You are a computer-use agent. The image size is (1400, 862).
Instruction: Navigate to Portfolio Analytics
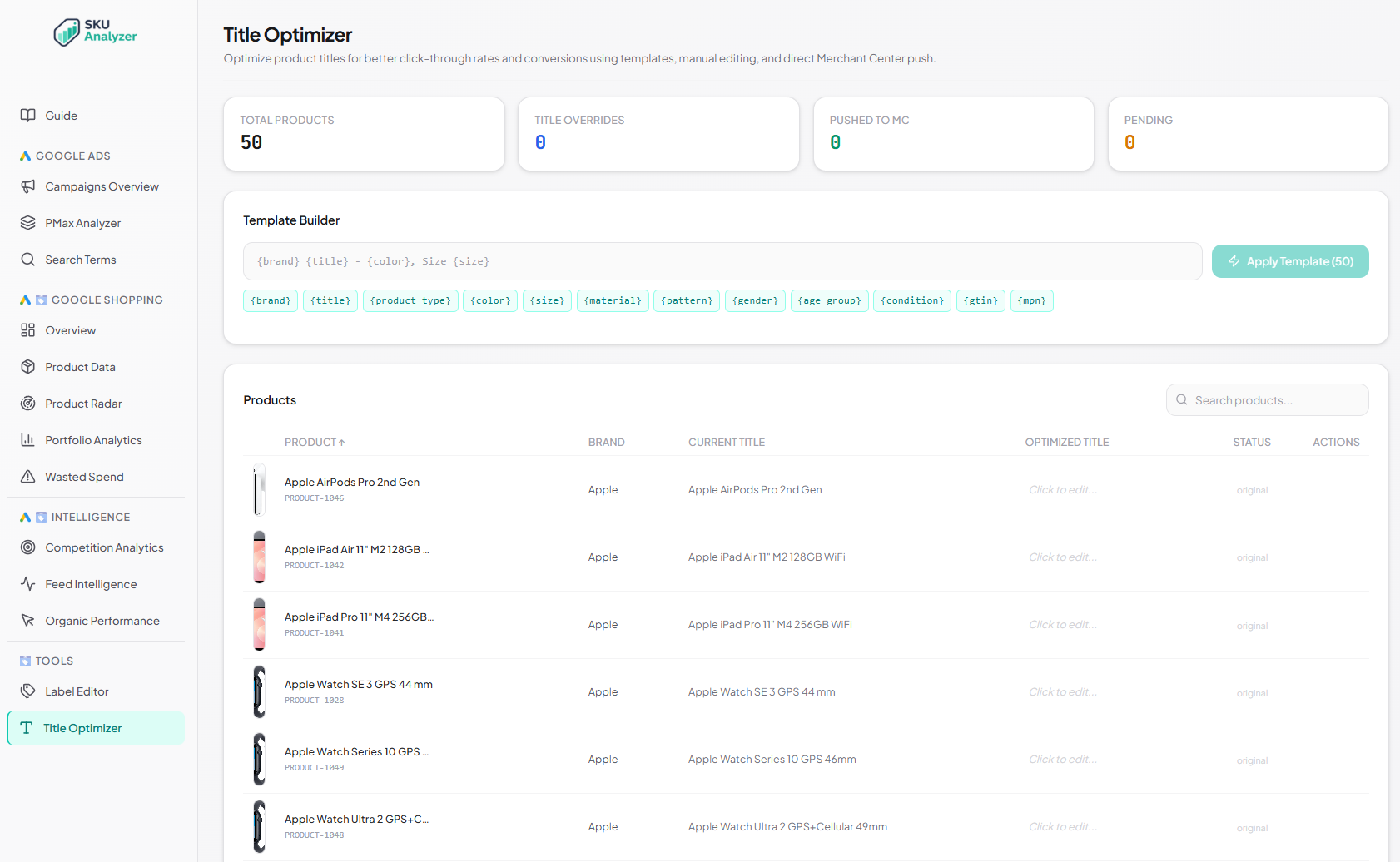click(92, 439)
